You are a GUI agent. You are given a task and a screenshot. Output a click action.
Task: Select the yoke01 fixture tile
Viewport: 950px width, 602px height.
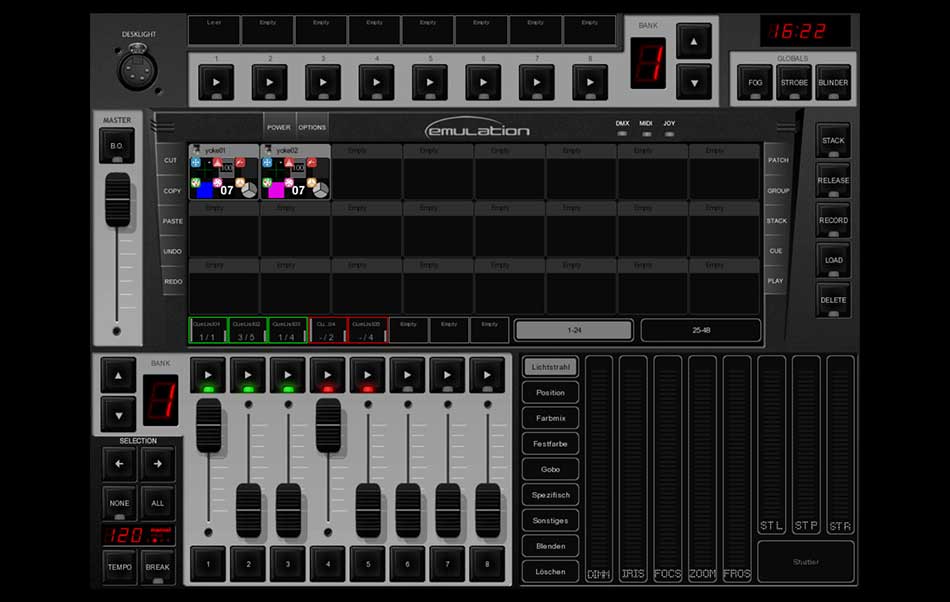224,172
